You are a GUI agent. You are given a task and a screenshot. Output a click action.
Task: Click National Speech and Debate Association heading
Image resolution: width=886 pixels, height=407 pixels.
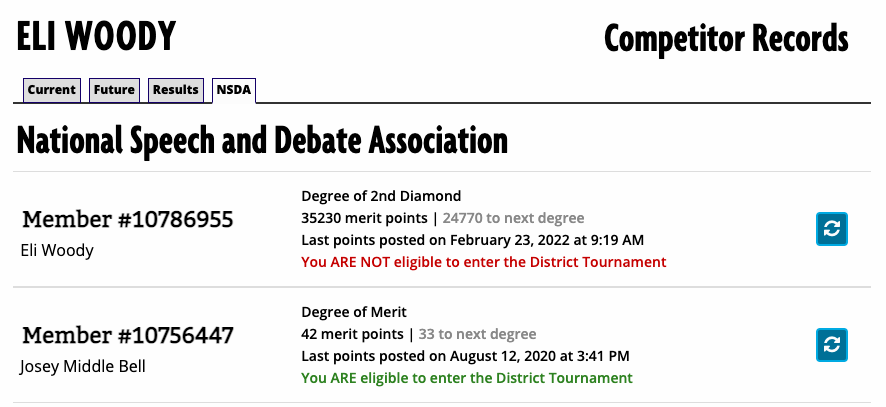pos(262,140)
